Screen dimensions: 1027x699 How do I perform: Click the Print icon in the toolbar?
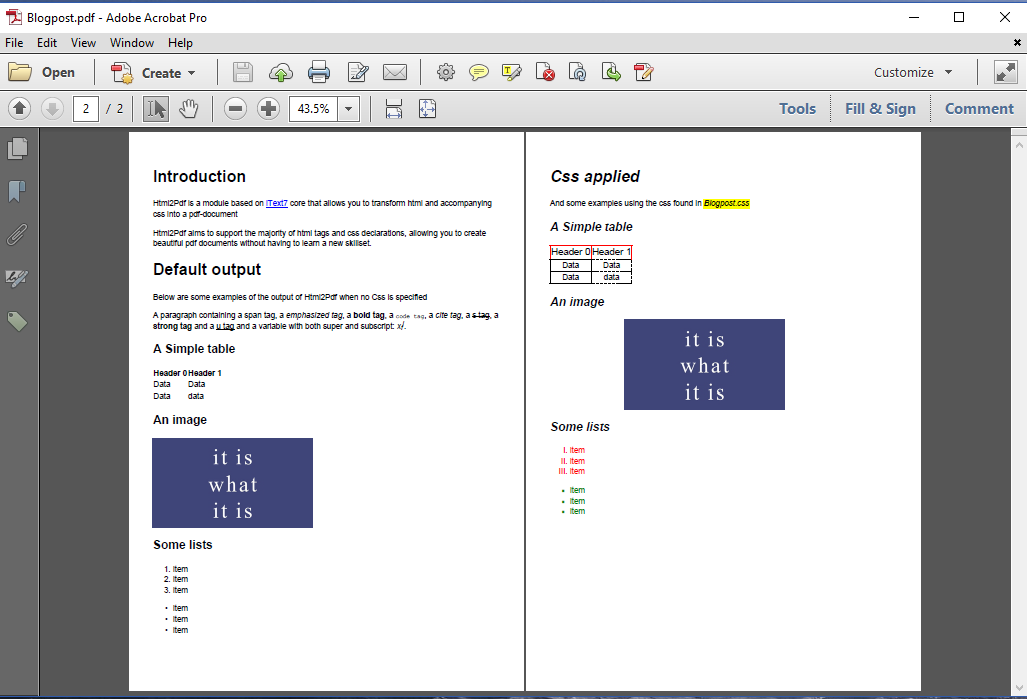pos(319,72)
